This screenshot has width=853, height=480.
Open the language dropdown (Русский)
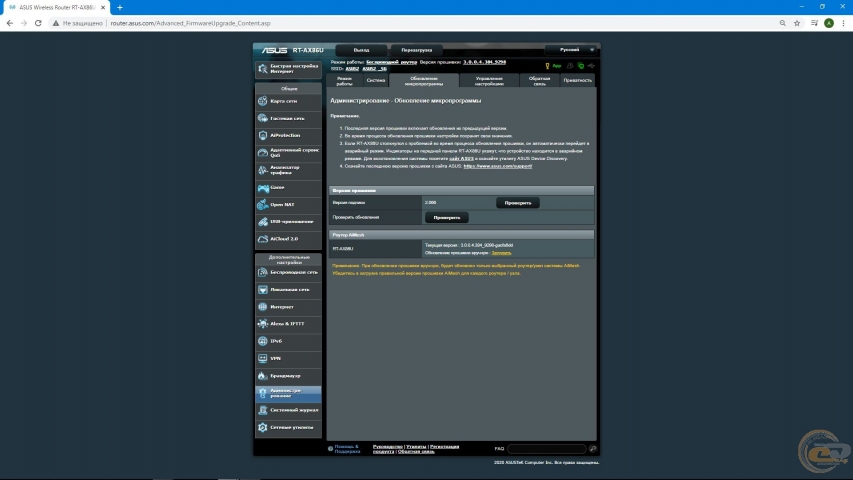point(571,50)
